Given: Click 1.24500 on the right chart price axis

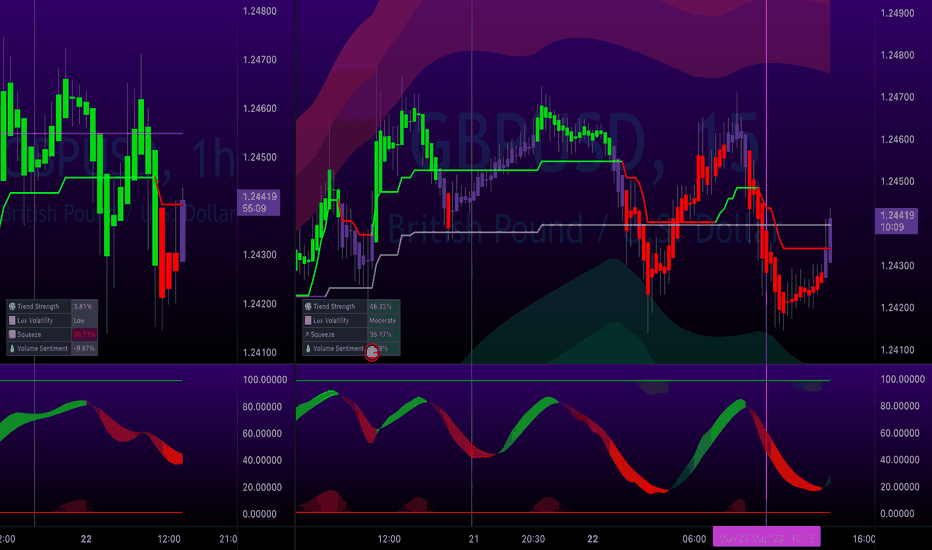Looking at the screenshot, I should tap(898, 181).
